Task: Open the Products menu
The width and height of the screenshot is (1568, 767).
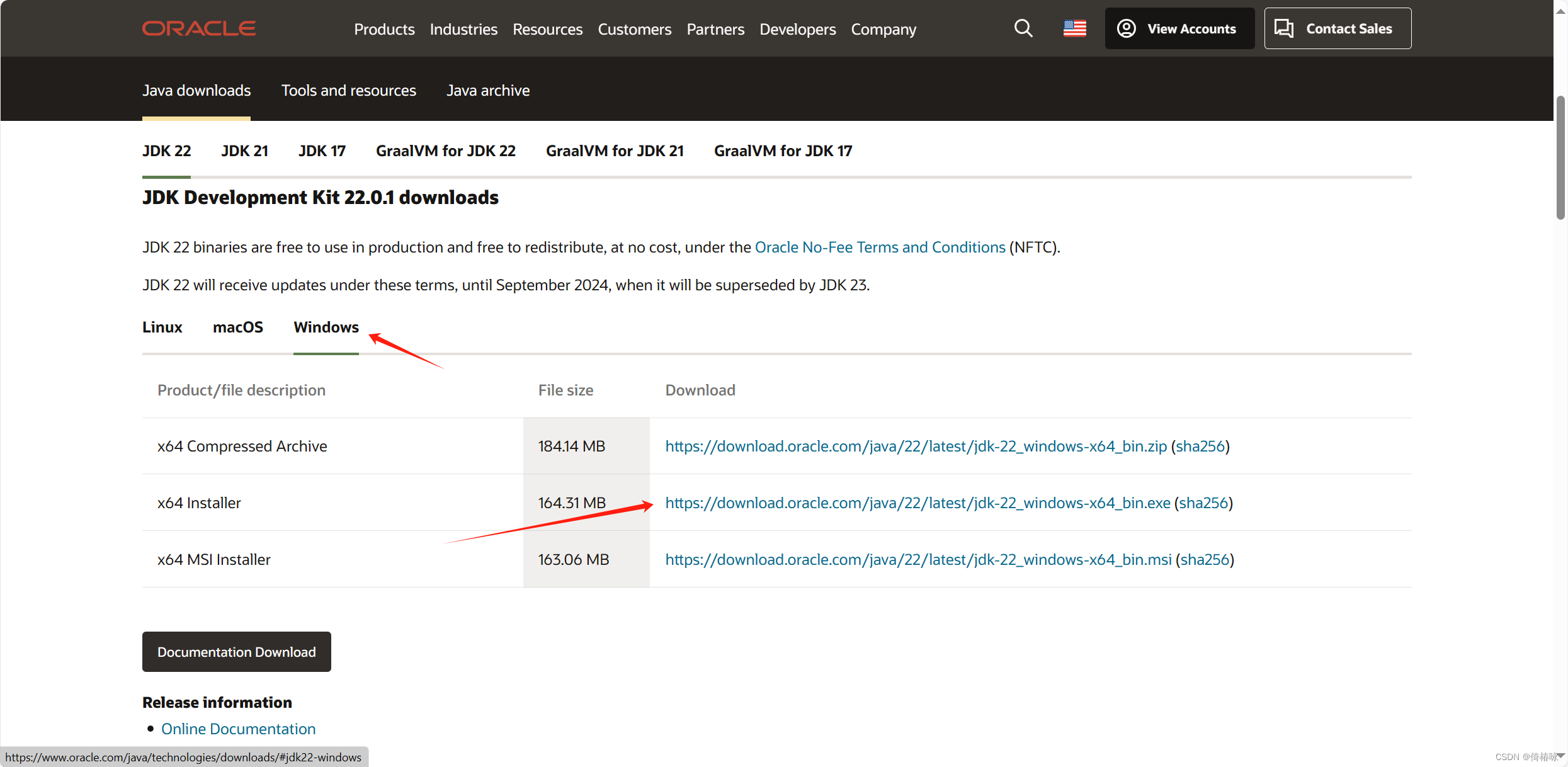Action: point(384,29)
